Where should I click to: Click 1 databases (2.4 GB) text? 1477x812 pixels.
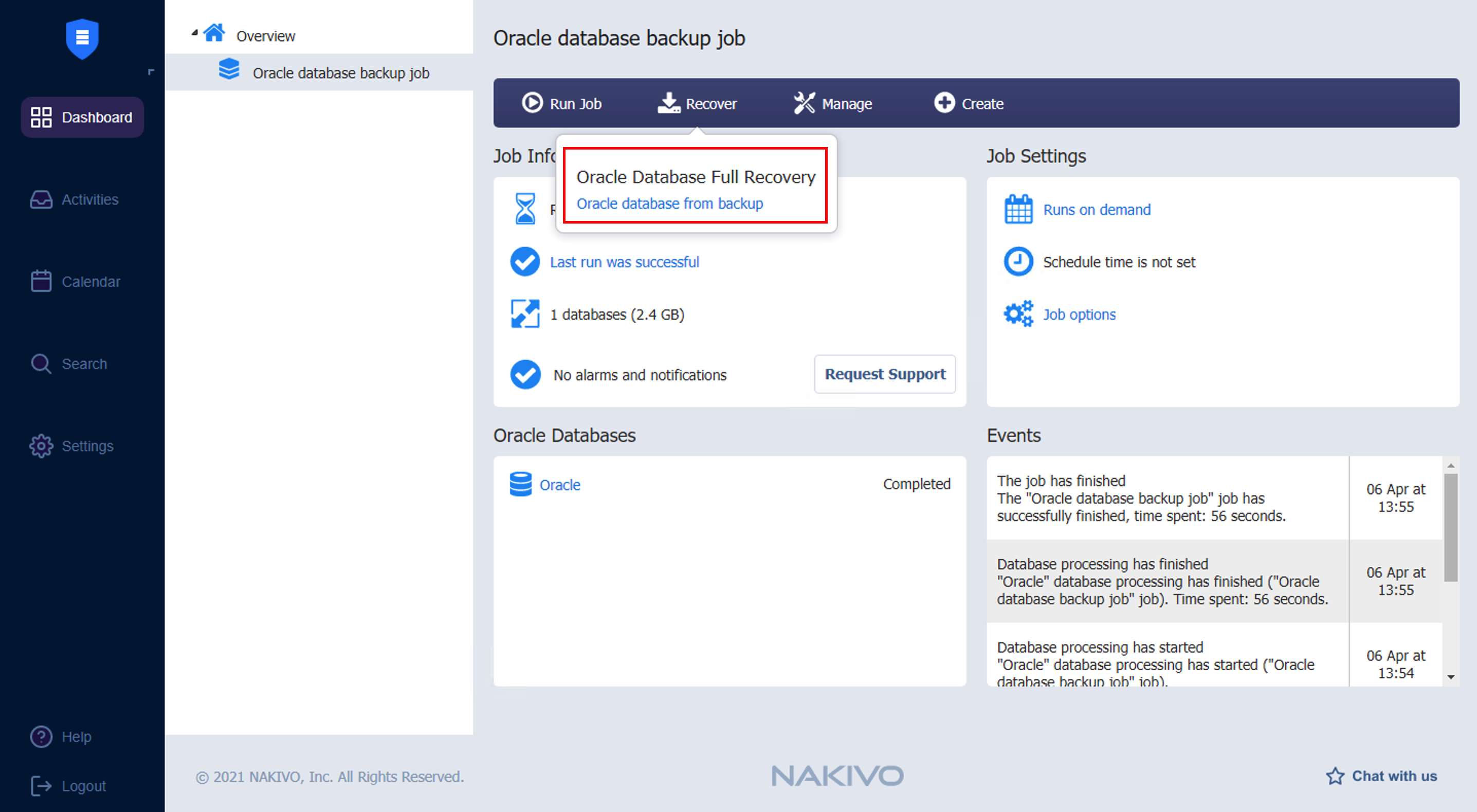coord(617,314)
